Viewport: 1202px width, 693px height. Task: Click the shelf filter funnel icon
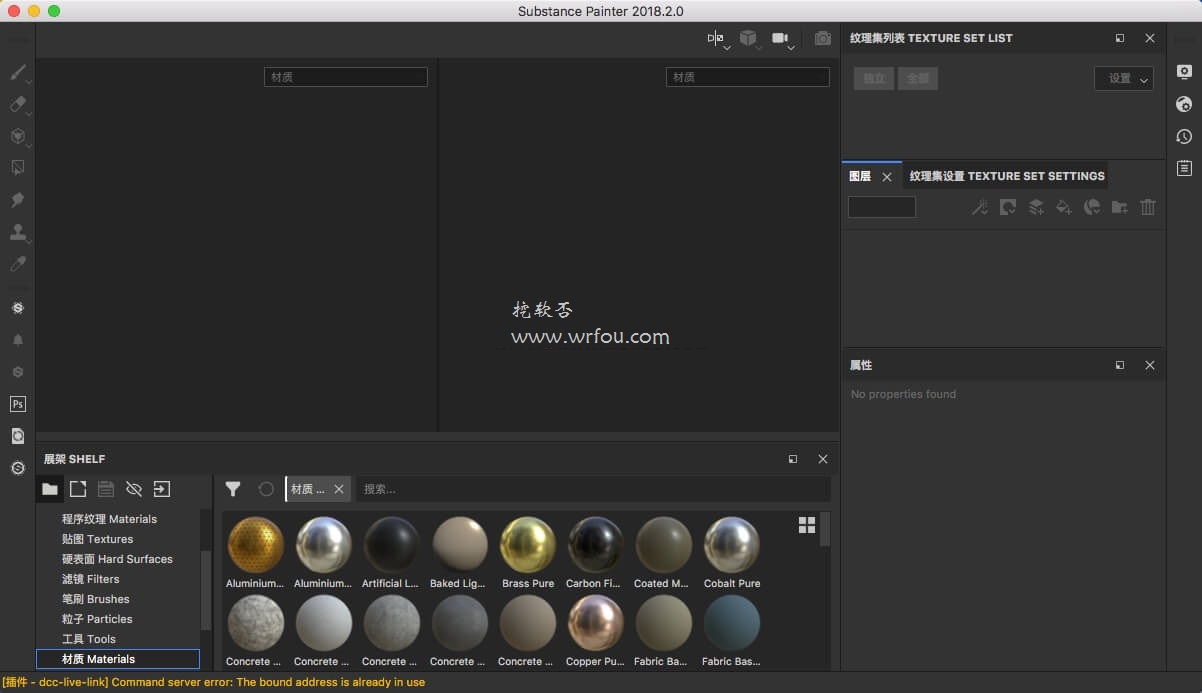[233, 489]
